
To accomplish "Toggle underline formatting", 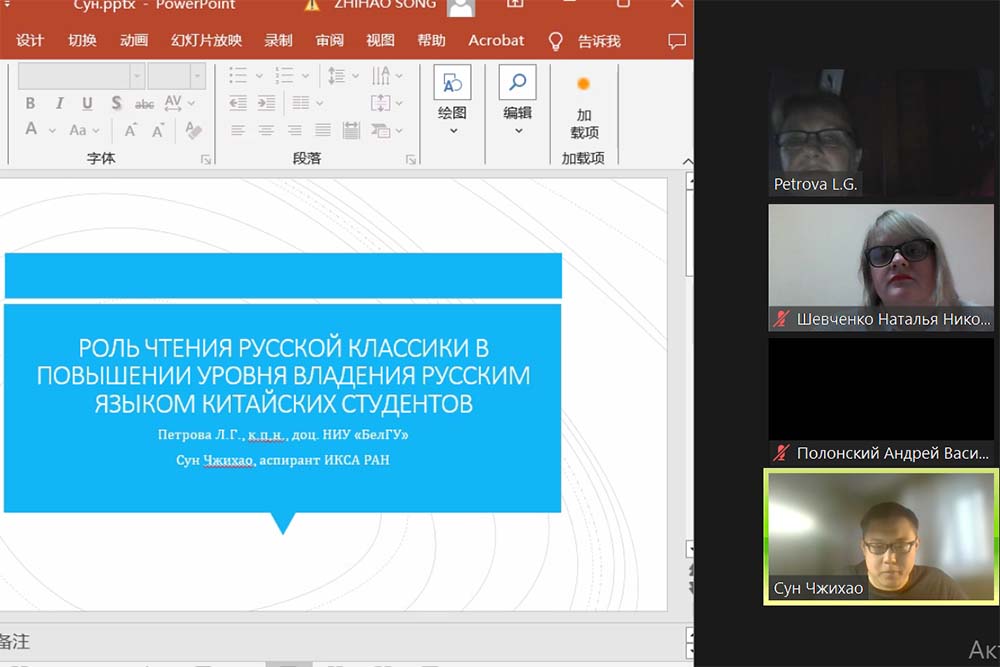I will click(87, 103).
